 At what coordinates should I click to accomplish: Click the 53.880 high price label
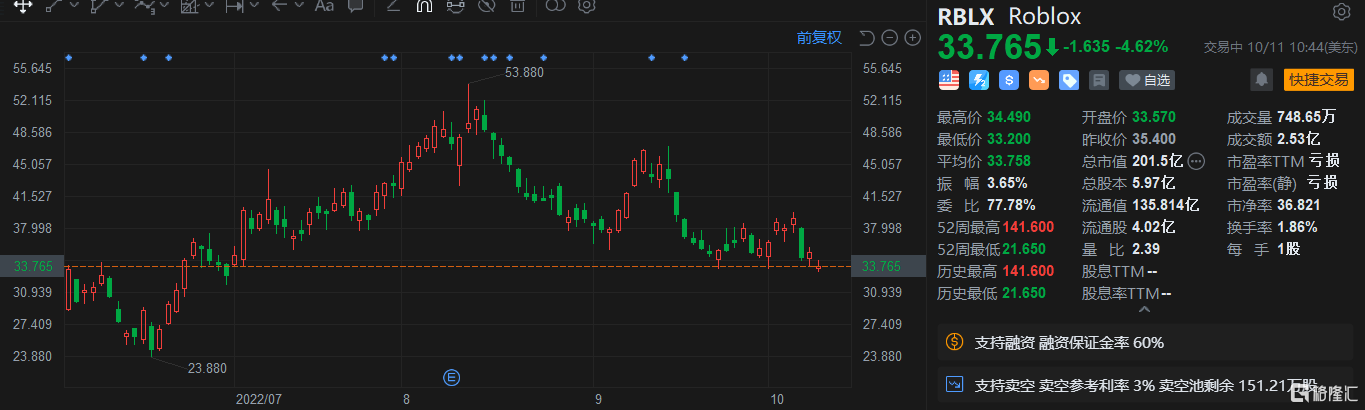[525, 72]
